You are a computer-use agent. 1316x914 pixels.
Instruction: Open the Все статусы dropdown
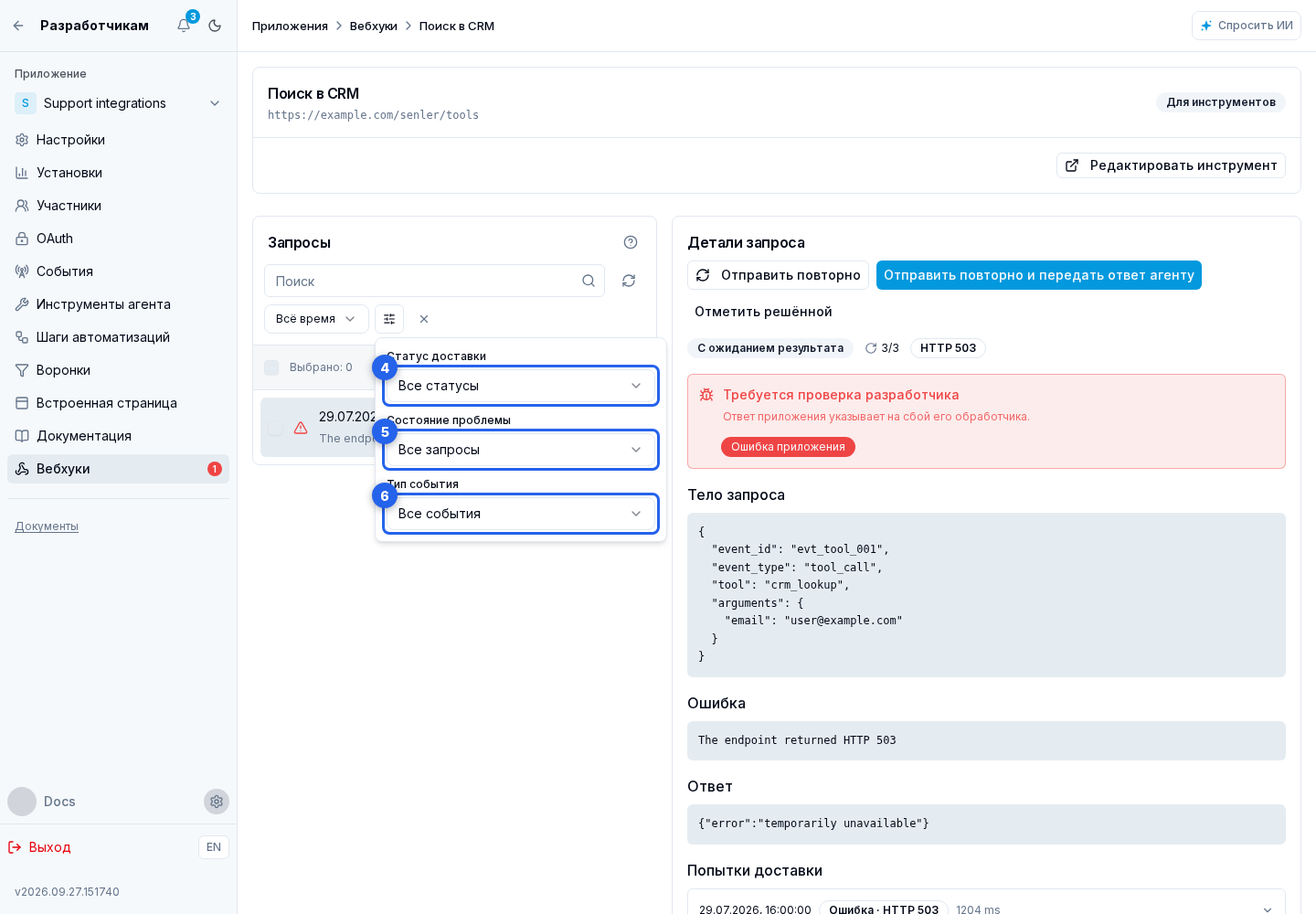click(521, 386)
